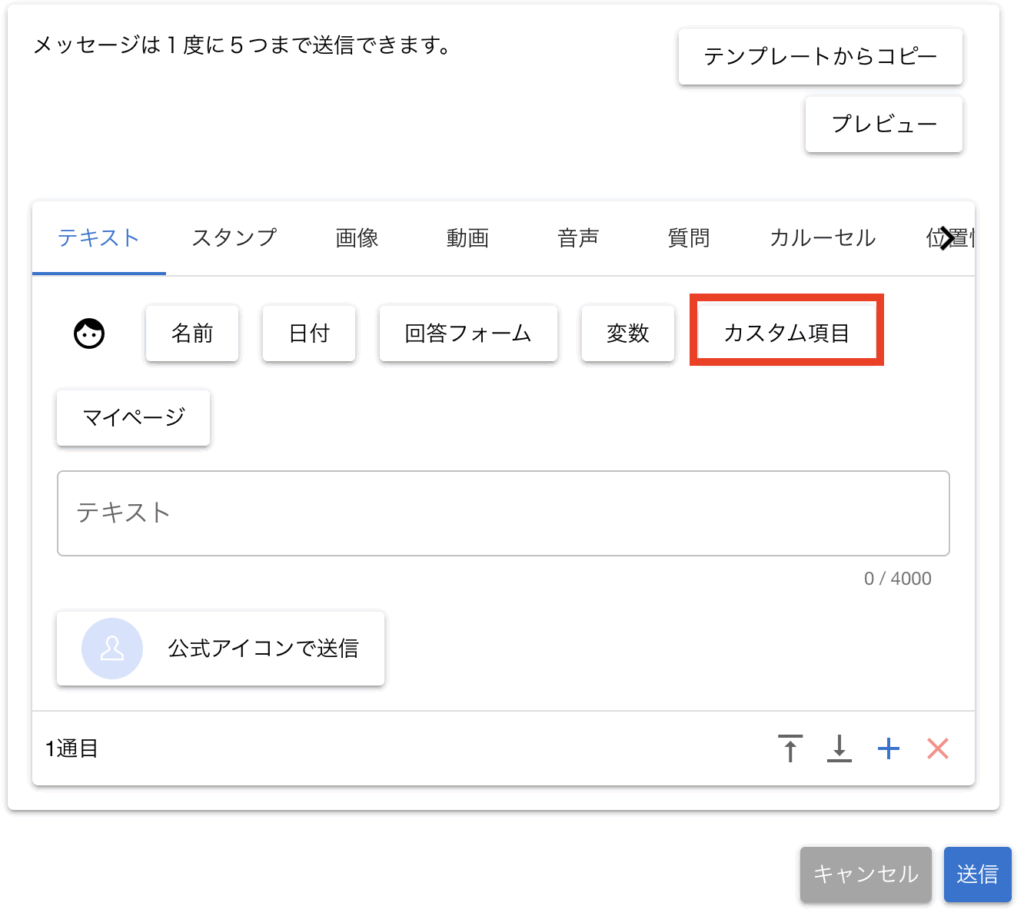
Task: Open プレビュー of the message
Action: [x=884, y=125]
